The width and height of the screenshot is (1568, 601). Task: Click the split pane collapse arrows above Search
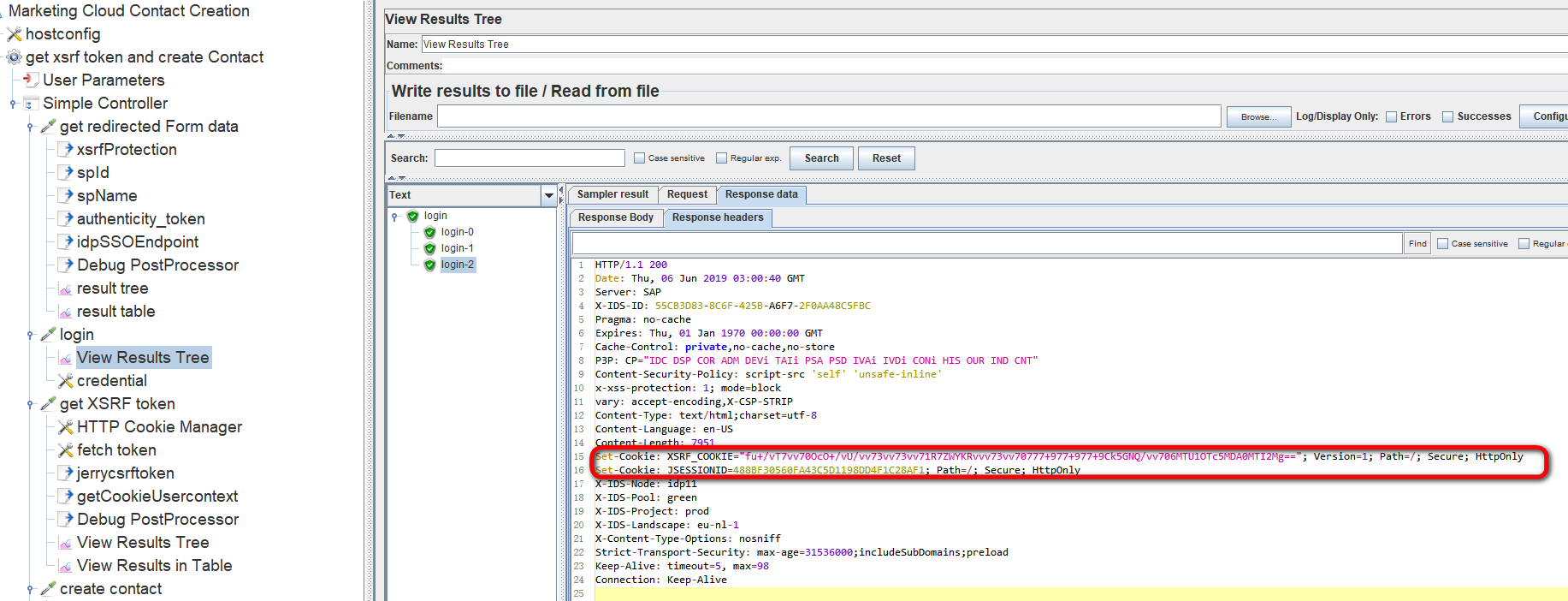click(396, 136)
